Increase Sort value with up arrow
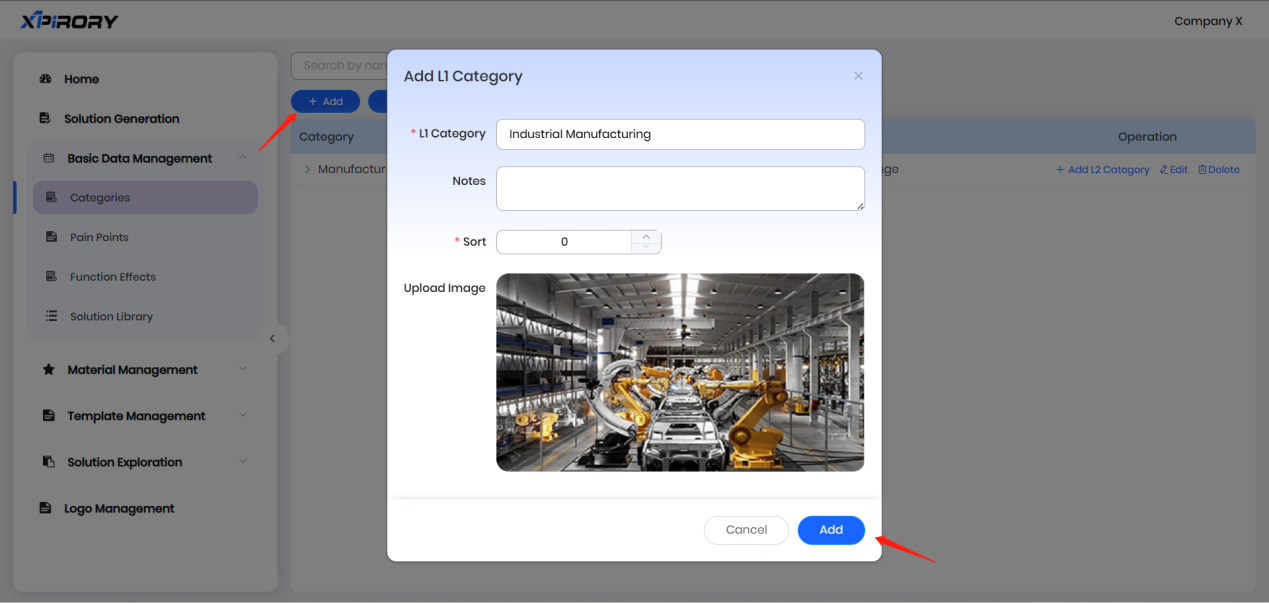The width and height of the screenshot is (1269, 603). (646, 237)
